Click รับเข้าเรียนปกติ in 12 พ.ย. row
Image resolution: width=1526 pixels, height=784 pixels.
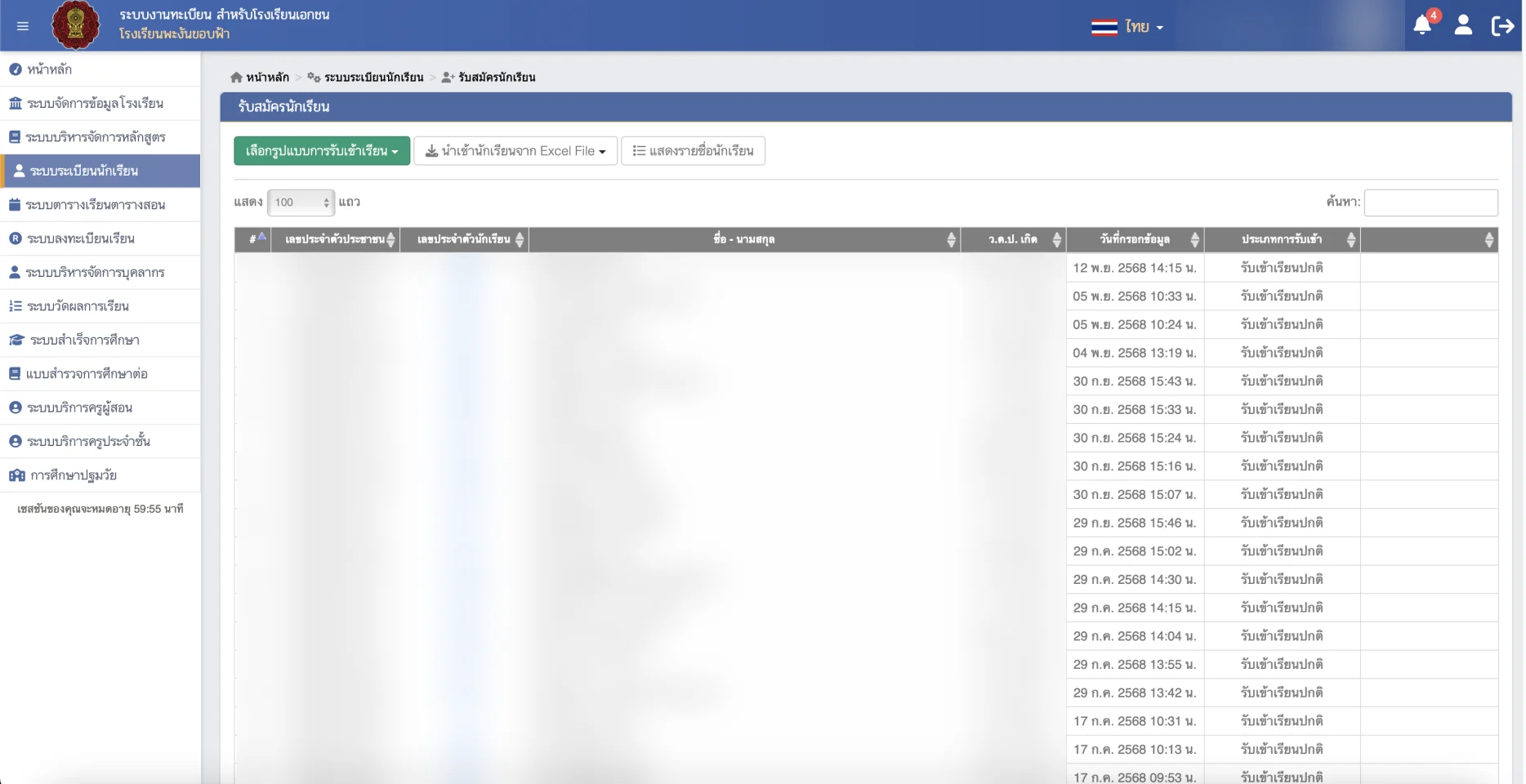click(x=1282, y=268)
